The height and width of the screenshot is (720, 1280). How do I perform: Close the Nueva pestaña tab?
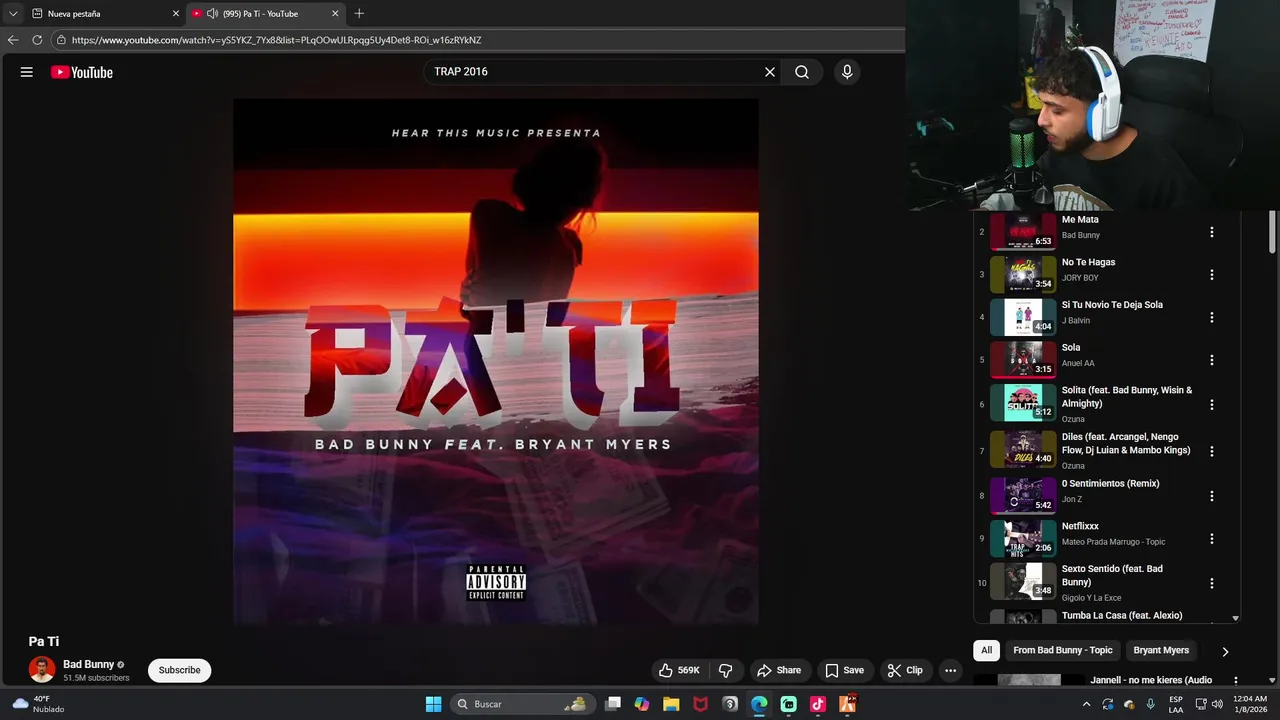(x=176, y=14)
